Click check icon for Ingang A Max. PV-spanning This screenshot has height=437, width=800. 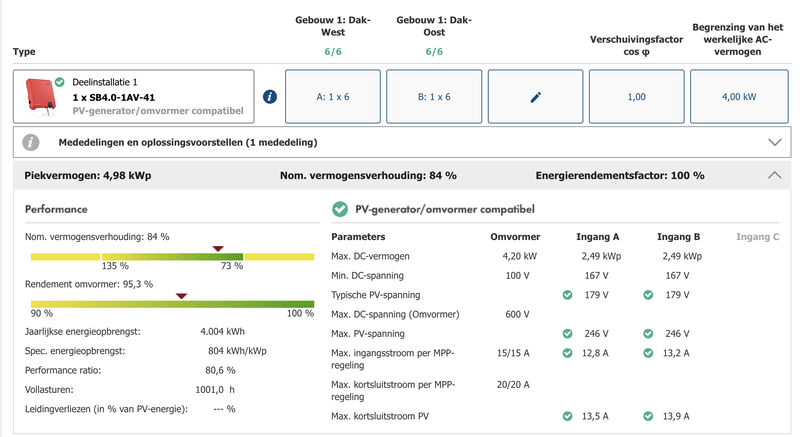click(567, 333)
